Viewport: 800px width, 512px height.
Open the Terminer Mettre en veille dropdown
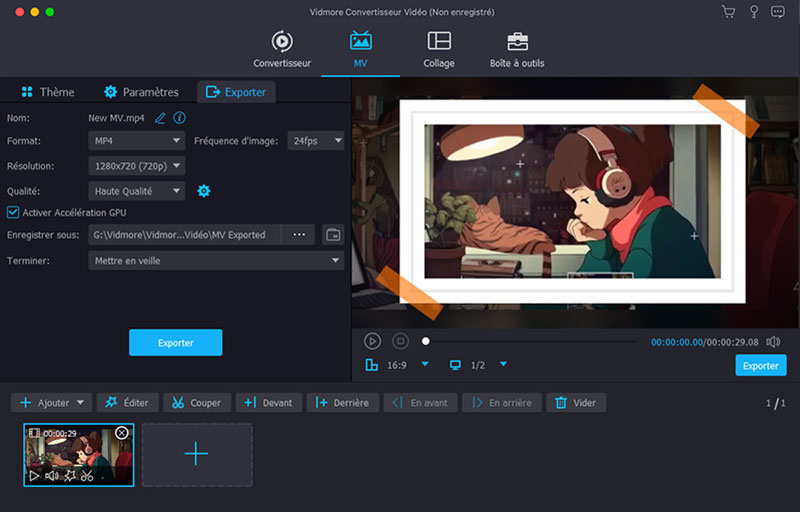[x=216, y=261]
